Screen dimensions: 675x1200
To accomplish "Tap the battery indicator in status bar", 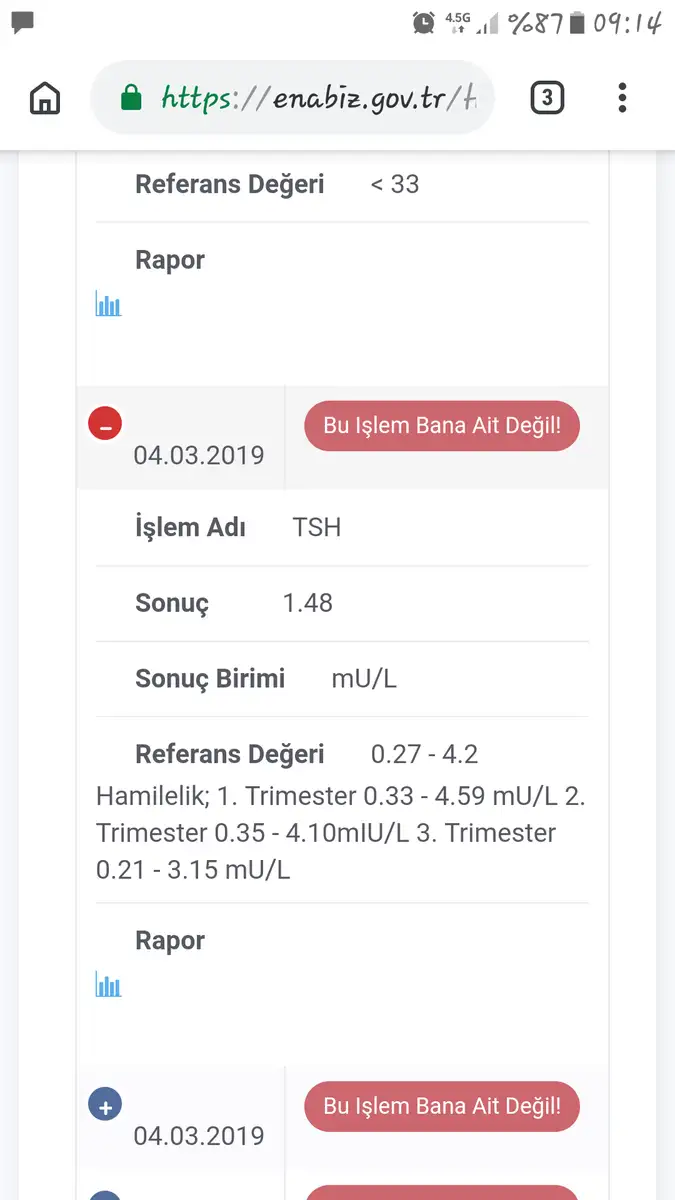I will 576,22.
